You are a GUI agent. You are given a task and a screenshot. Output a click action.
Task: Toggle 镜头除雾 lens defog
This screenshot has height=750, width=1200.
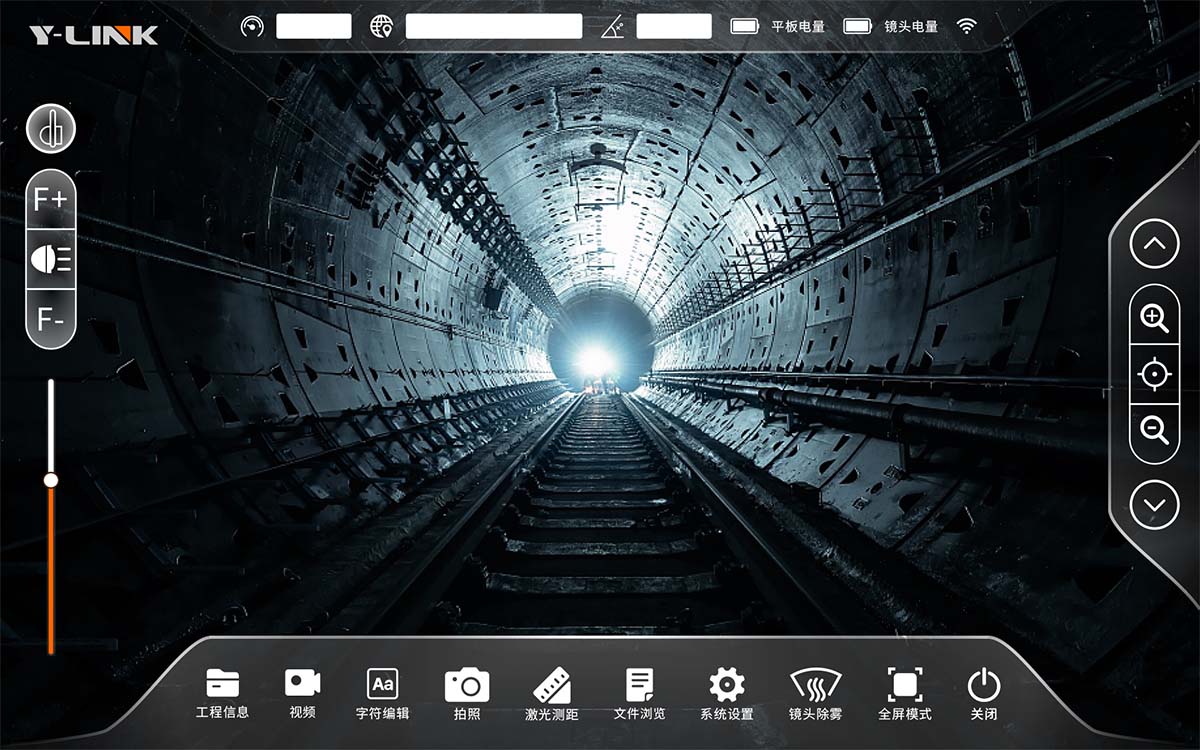815,694
